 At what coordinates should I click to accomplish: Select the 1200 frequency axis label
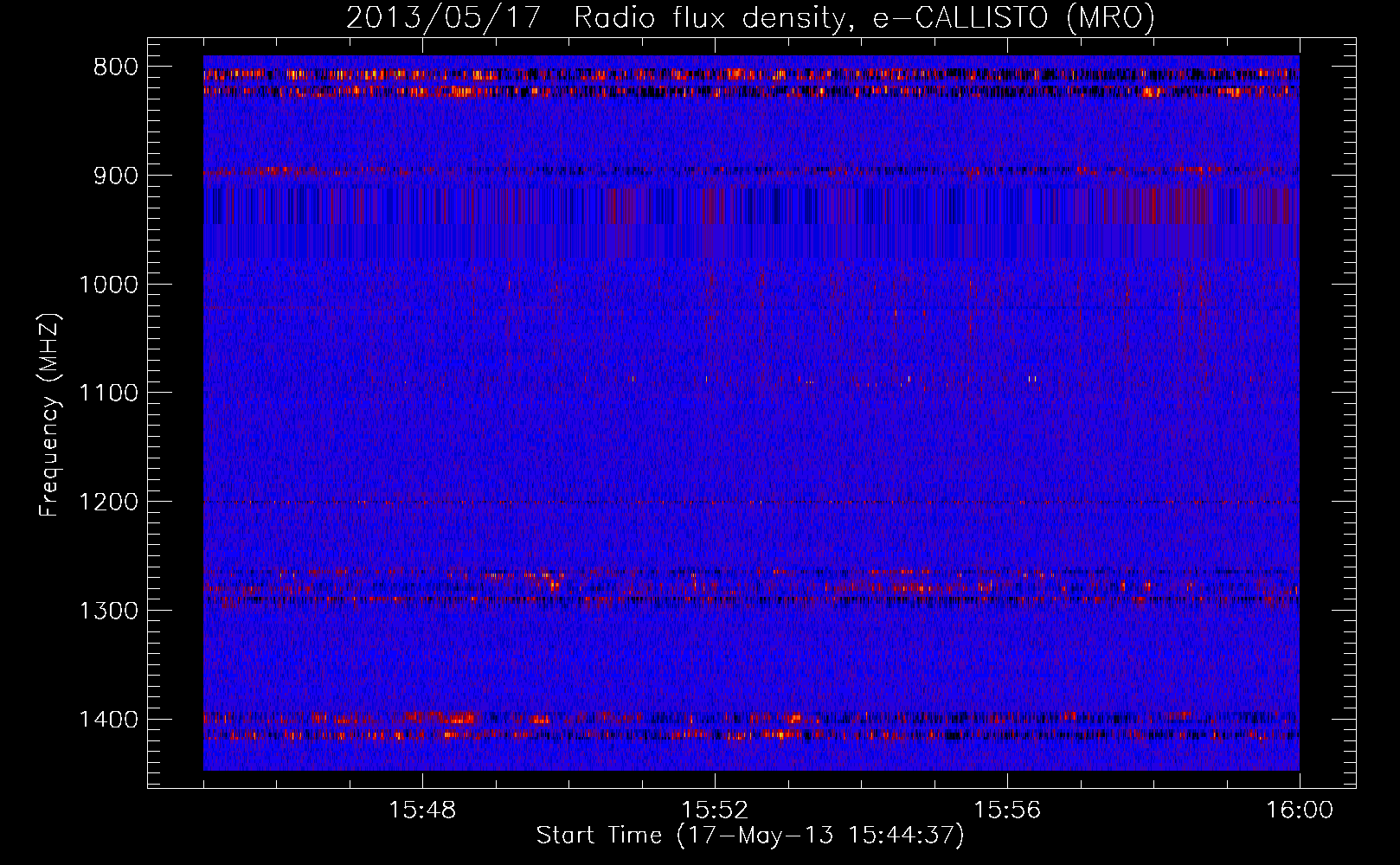point(108,503)
